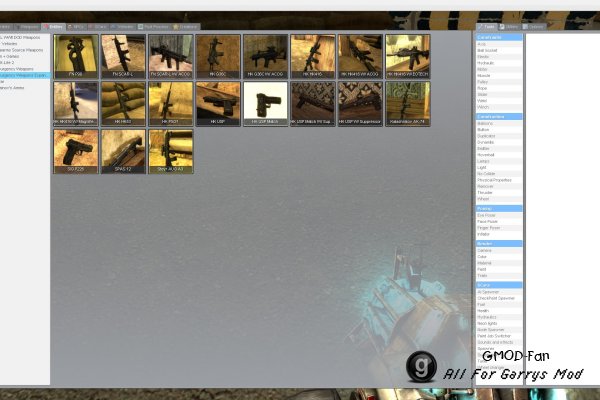Select the Source Weapons category

point(25,50)
